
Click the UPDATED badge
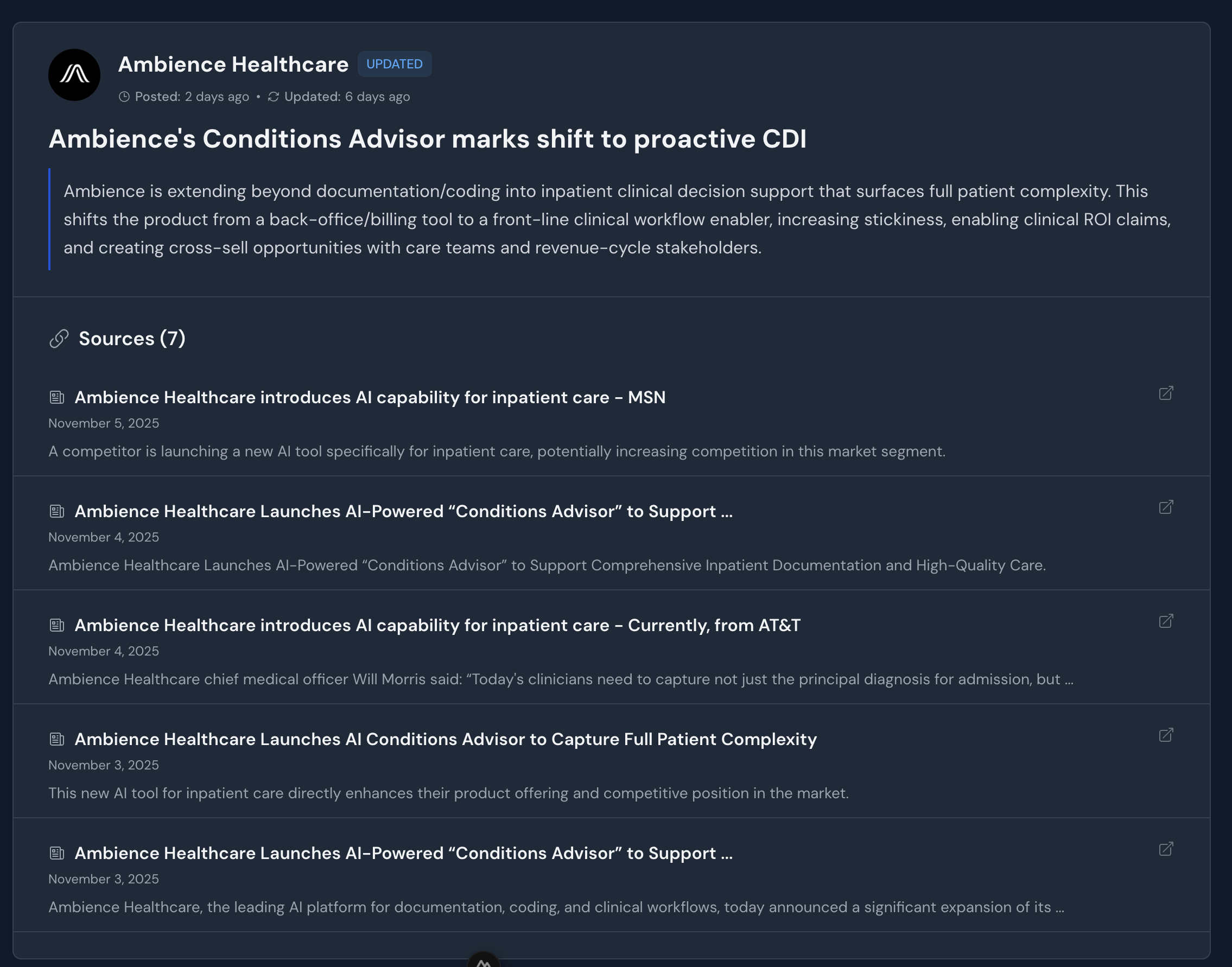394,64
